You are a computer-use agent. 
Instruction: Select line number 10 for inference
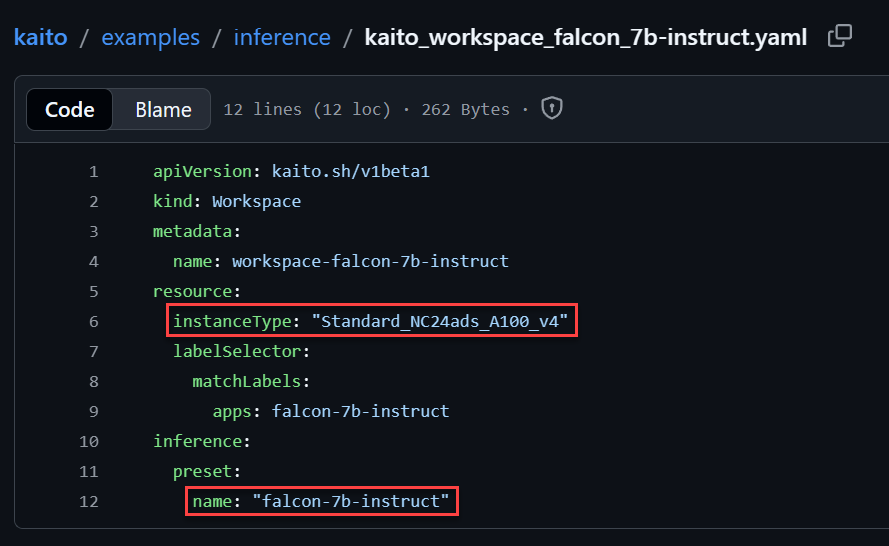click(x=90, y=441)
